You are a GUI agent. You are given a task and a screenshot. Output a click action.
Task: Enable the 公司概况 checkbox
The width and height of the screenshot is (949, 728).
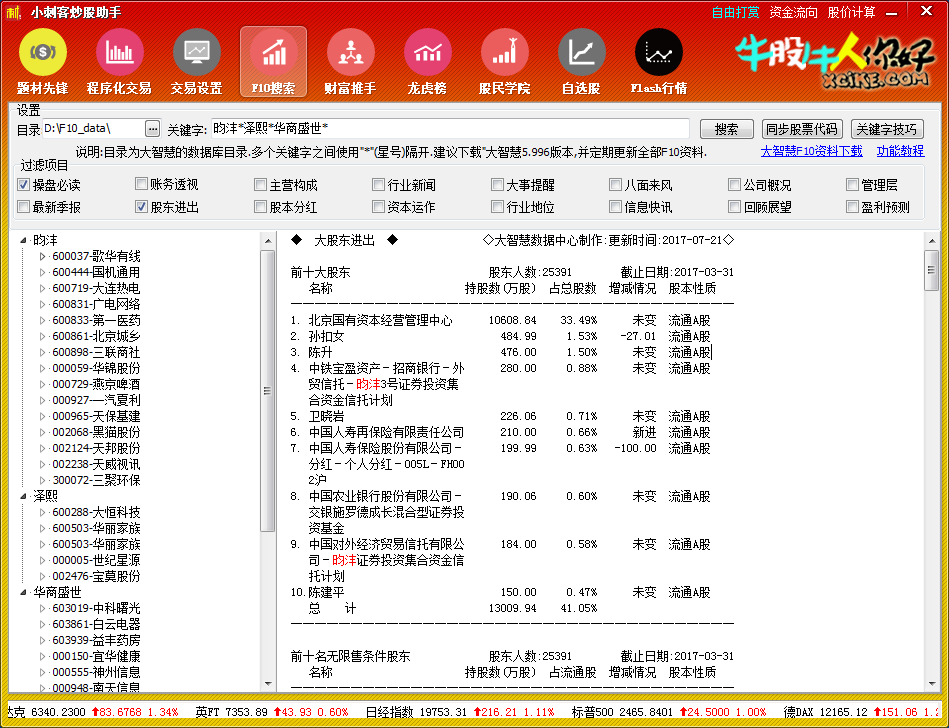(734, 185)
